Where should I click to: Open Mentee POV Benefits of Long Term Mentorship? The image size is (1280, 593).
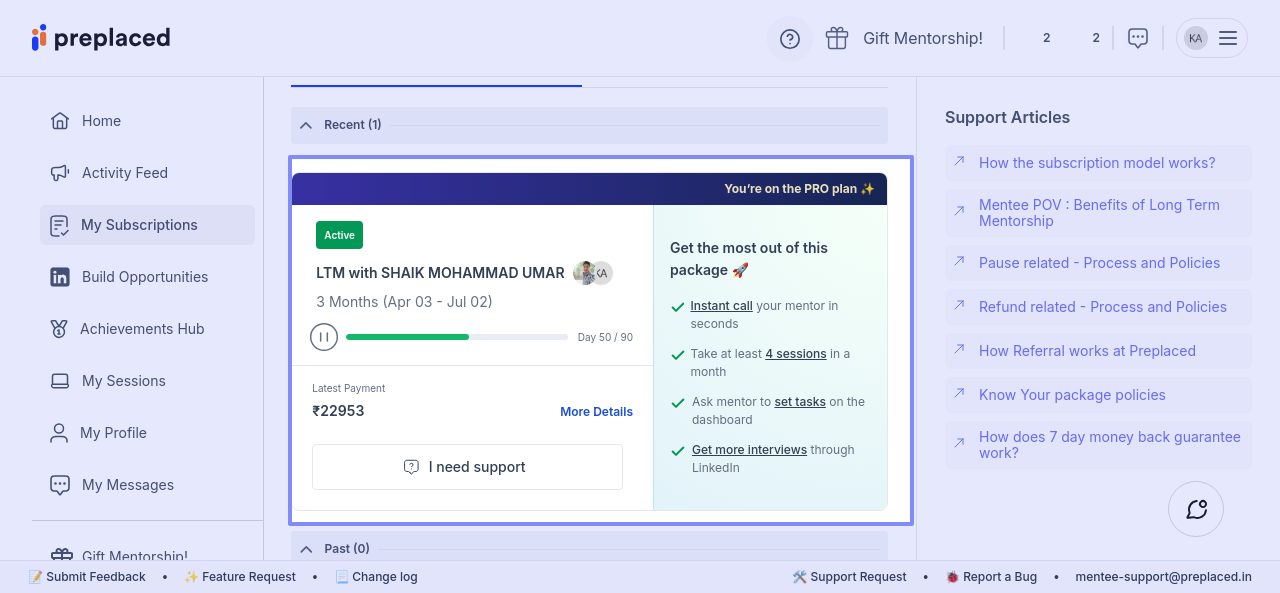(1098, 213)
